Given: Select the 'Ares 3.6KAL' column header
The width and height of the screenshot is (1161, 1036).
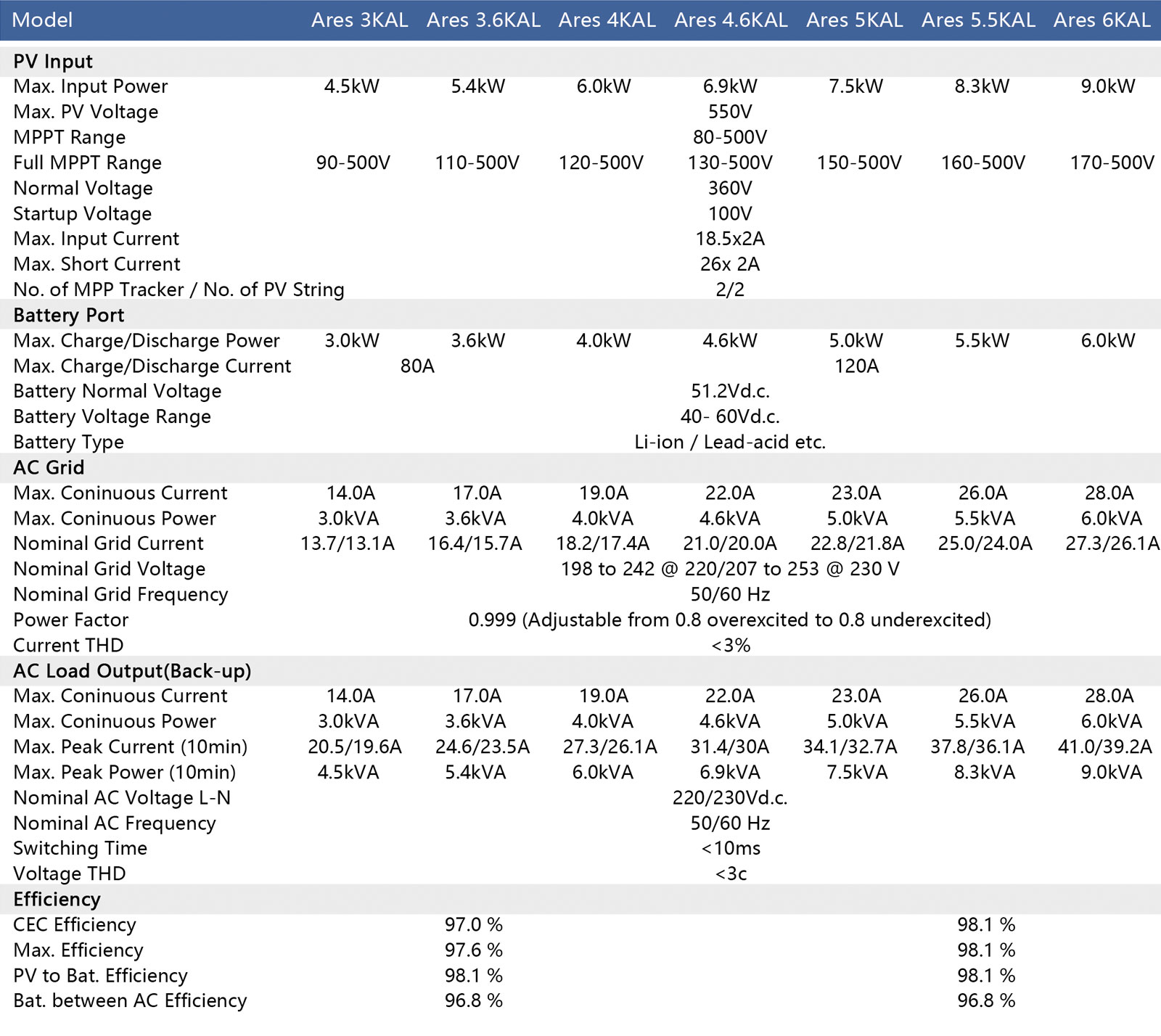Looking at the screenshot, I should click(483, 20).
